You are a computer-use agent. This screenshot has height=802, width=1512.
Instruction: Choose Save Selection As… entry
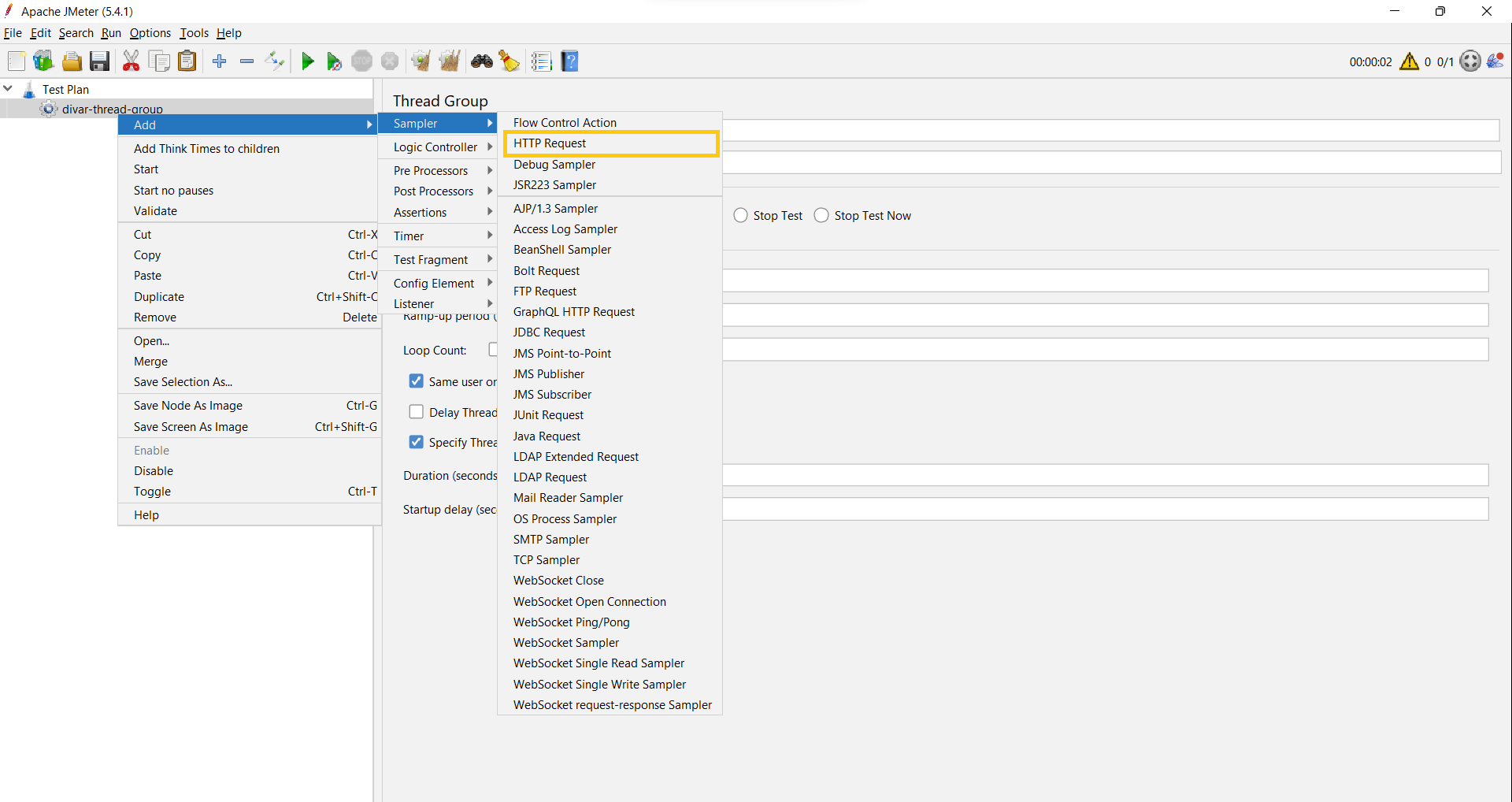point(248,382)
